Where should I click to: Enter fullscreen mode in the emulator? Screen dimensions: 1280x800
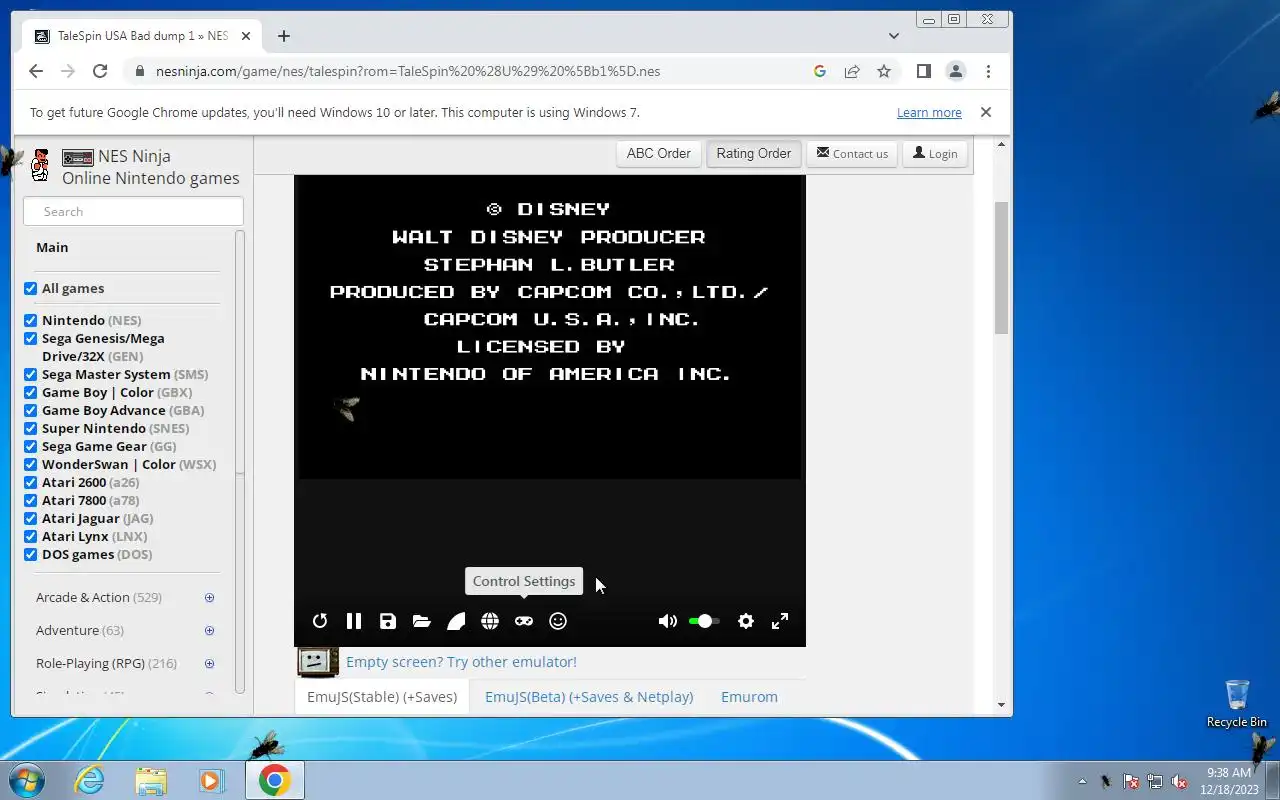point(780,621)
